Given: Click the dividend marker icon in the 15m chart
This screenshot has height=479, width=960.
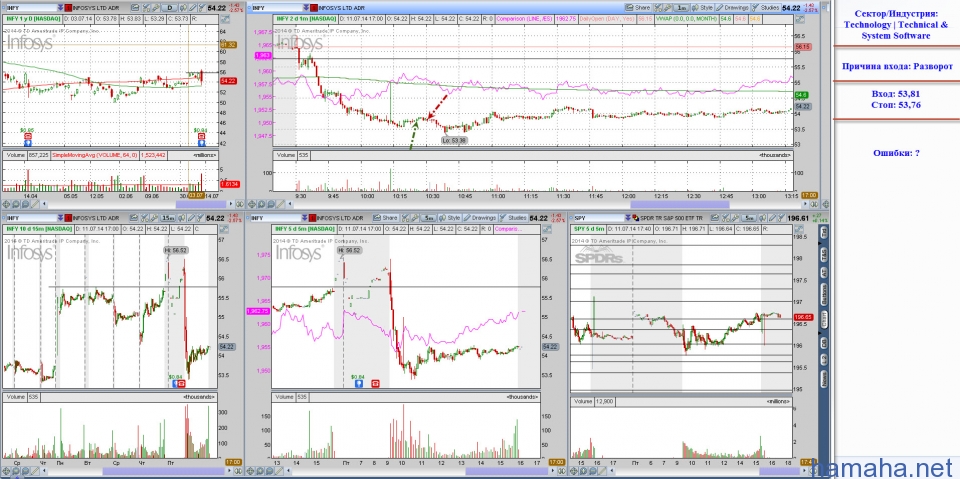Looking at the screenshot, I should click(175, 383).
